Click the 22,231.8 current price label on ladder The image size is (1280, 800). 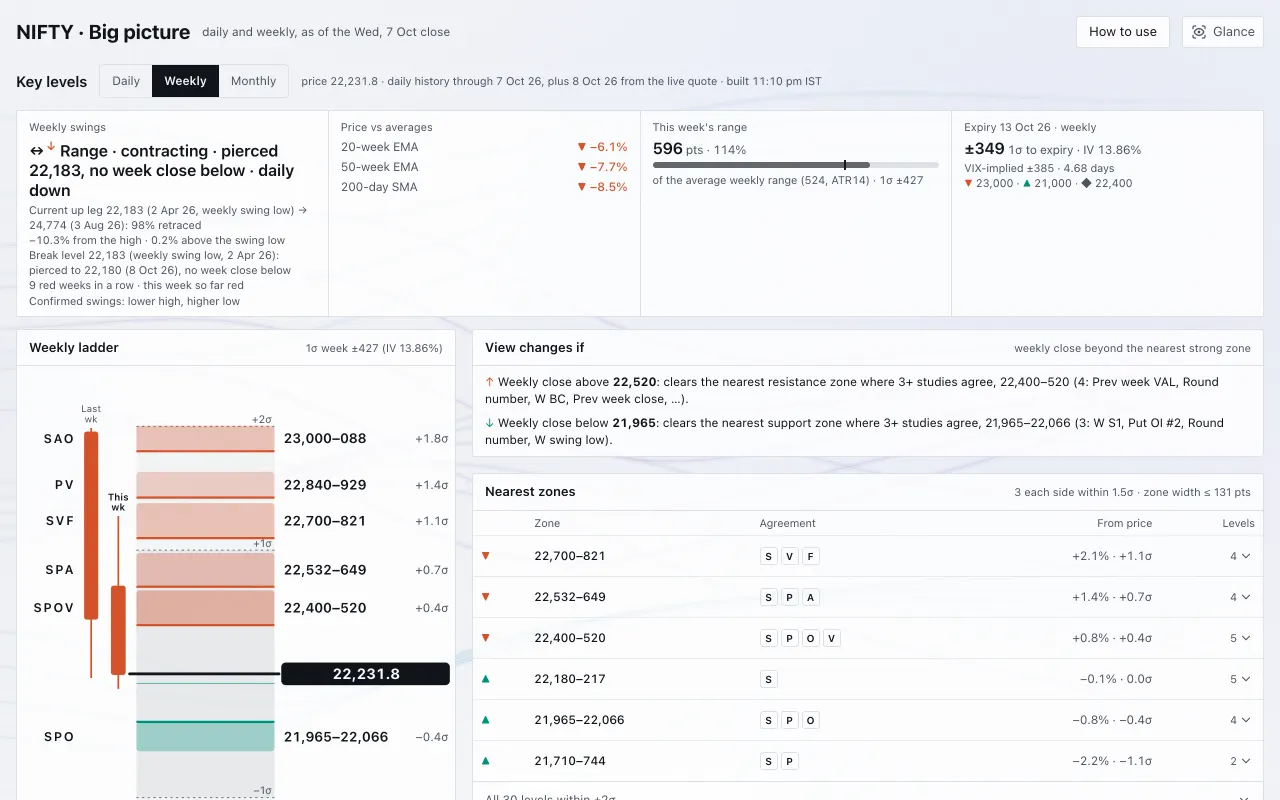[366, 674]
